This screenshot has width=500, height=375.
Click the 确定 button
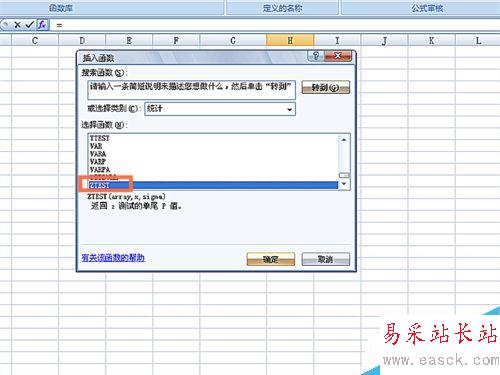[x=271, y=259]
